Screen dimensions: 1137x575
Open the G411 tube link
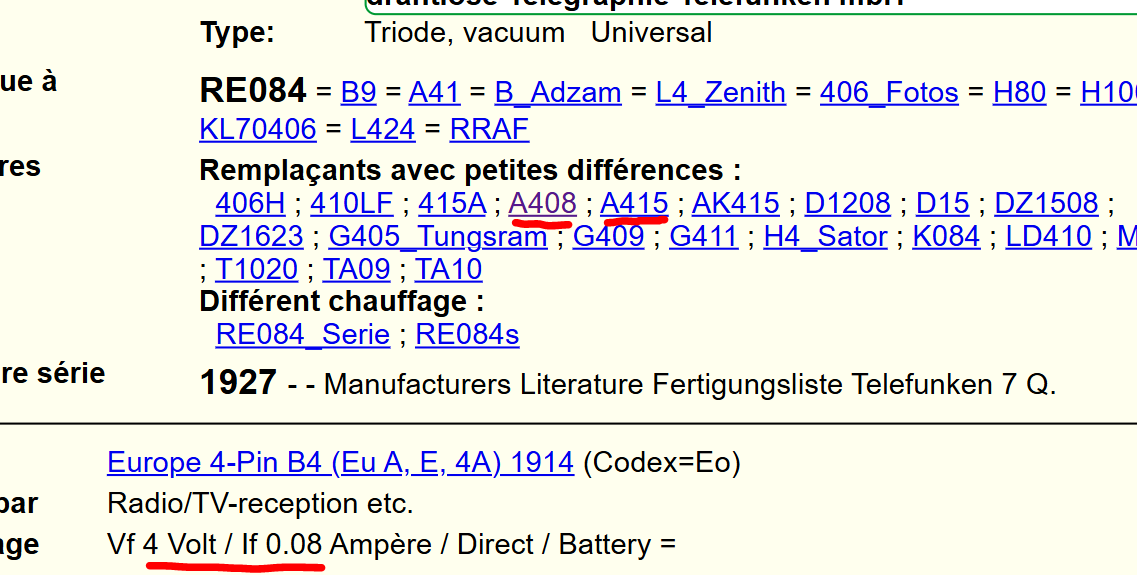704,236
